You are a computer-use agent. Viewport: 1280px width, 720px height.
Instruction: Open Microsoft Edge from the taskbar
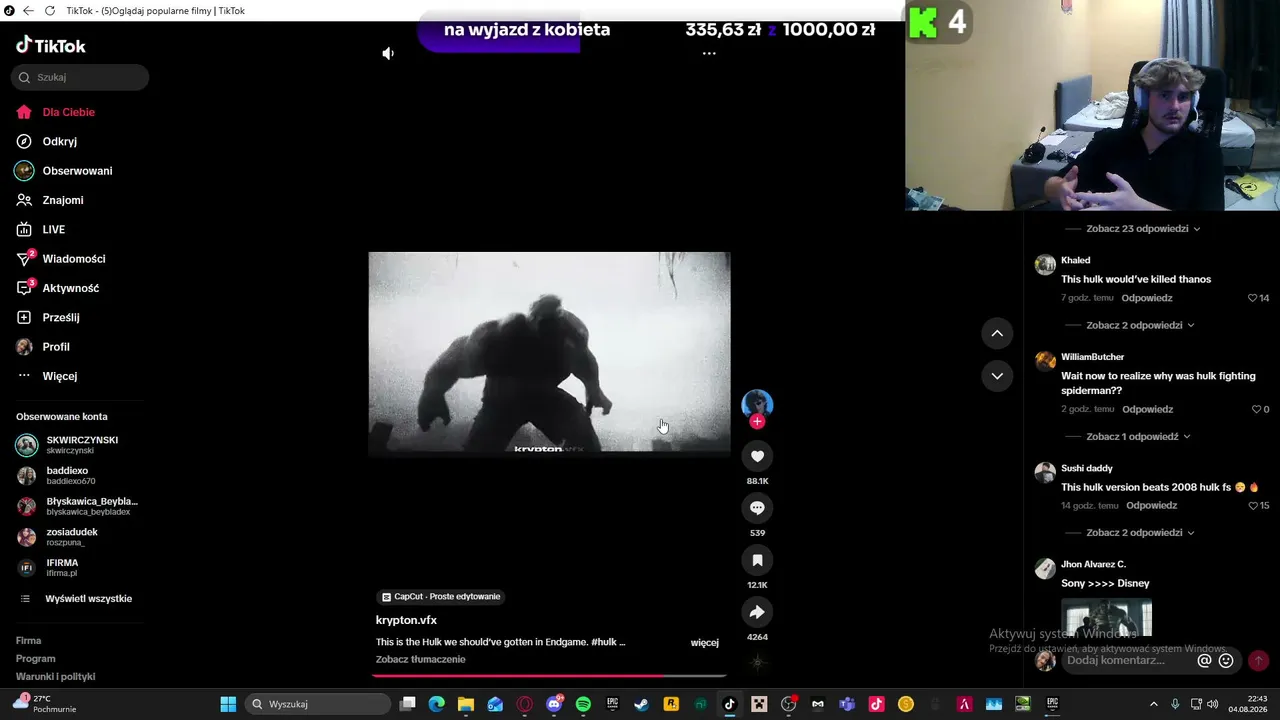[x=436, y=704]
